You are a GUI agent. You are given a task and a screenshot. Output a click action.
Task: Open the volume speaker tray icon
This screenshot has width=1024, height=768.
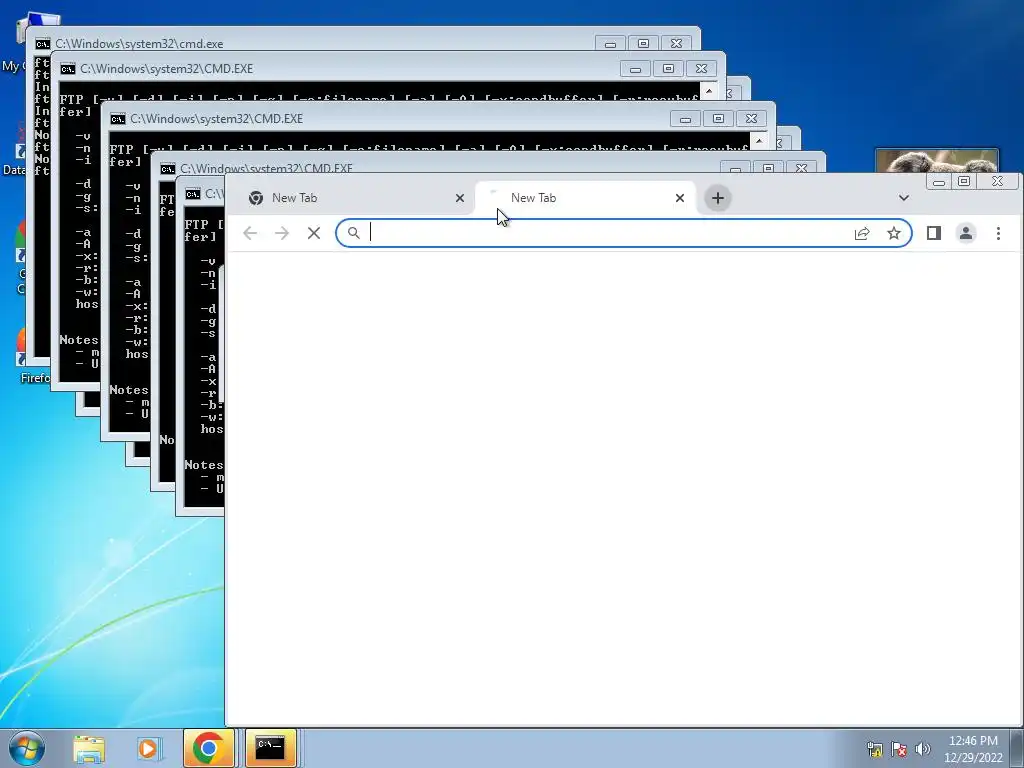(923, 749)
